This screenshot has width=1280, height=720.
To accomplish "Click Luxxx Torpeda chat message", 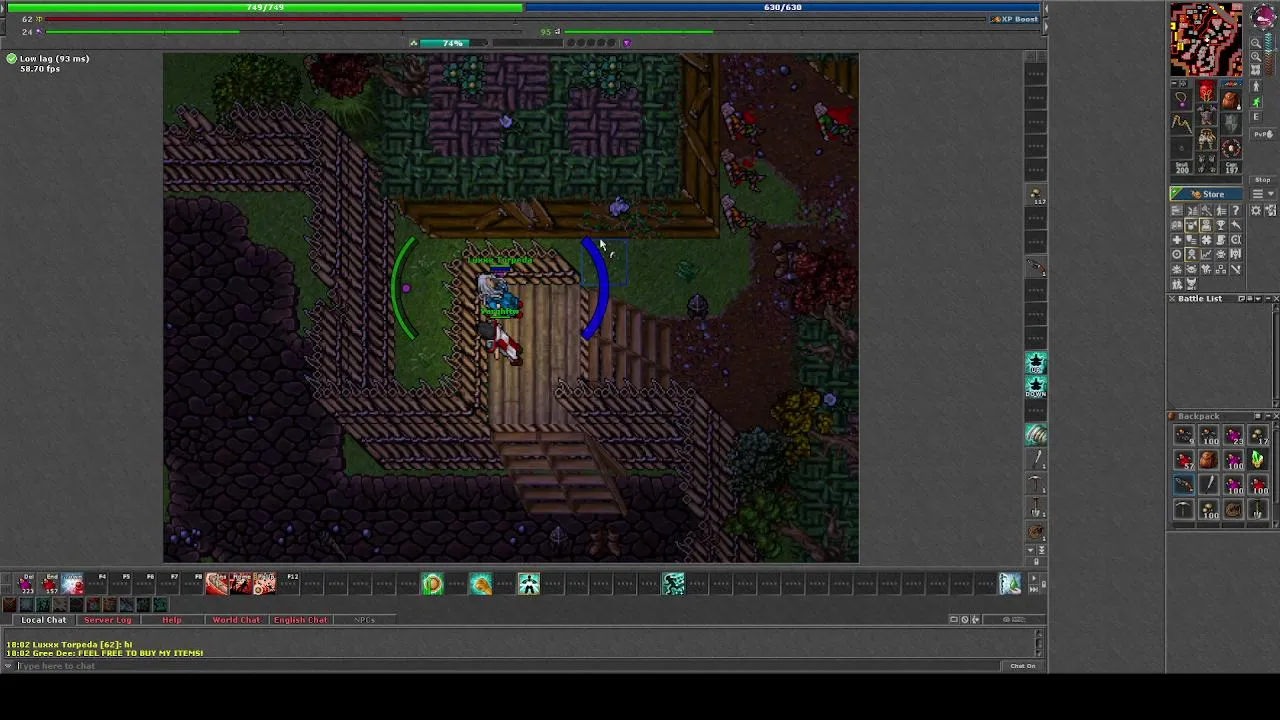I will coord(69,645).
